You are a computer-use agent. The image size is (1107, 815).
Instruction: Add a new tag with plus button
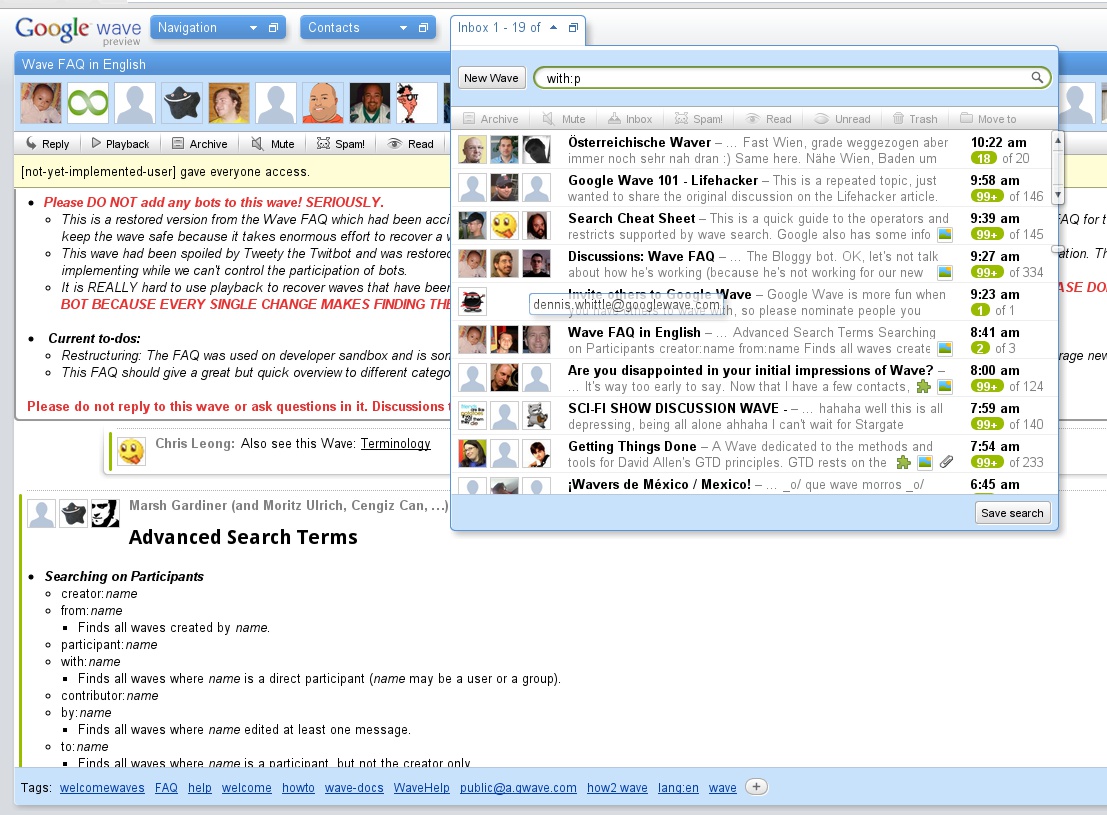click(x=756, y=787)
